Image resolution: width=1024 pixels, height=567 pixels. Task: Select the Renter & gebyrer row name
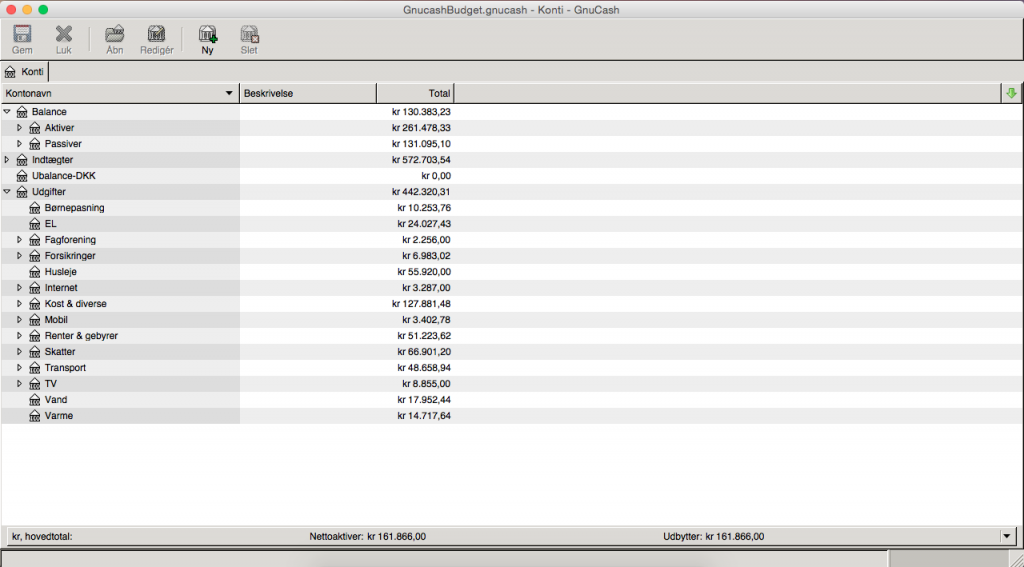click(82, 336)
